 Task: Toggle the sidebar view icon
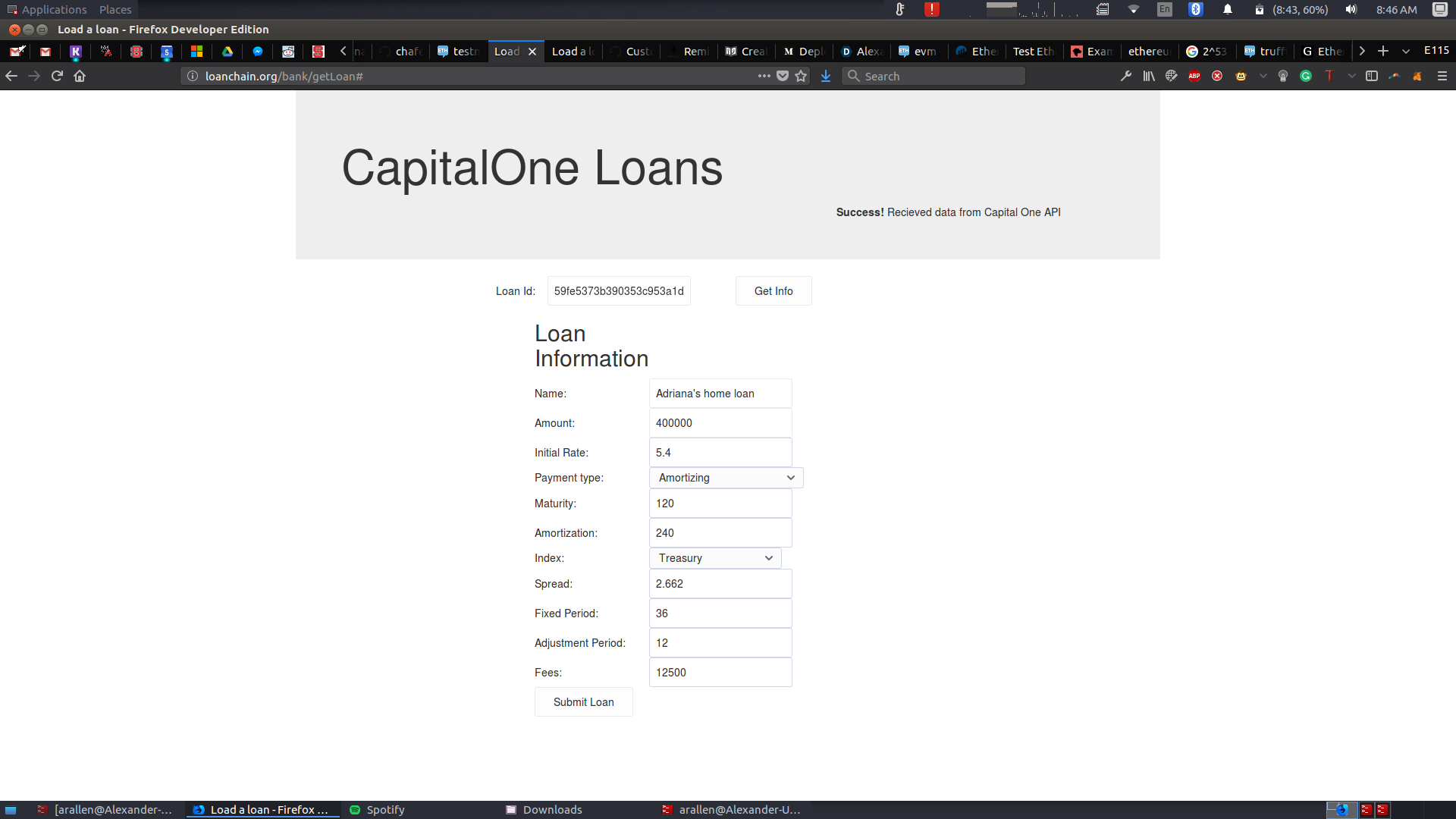[x=1372, y=76]
